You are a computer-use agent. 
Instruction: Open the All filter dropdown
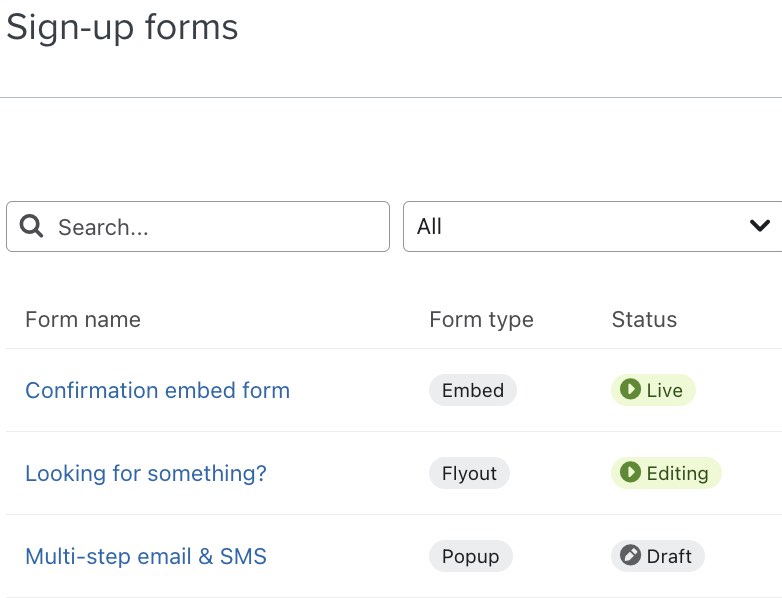580,227
